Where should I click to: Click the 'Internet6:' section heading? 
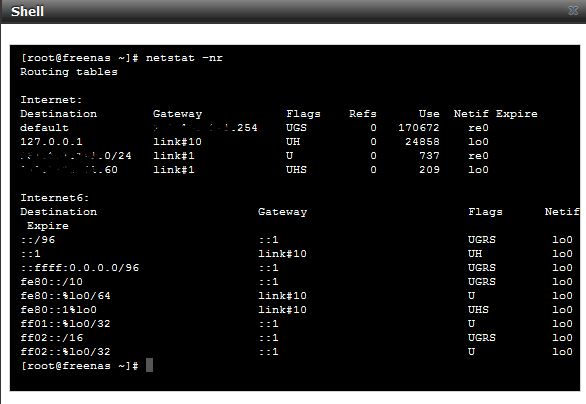pos(55,198)
